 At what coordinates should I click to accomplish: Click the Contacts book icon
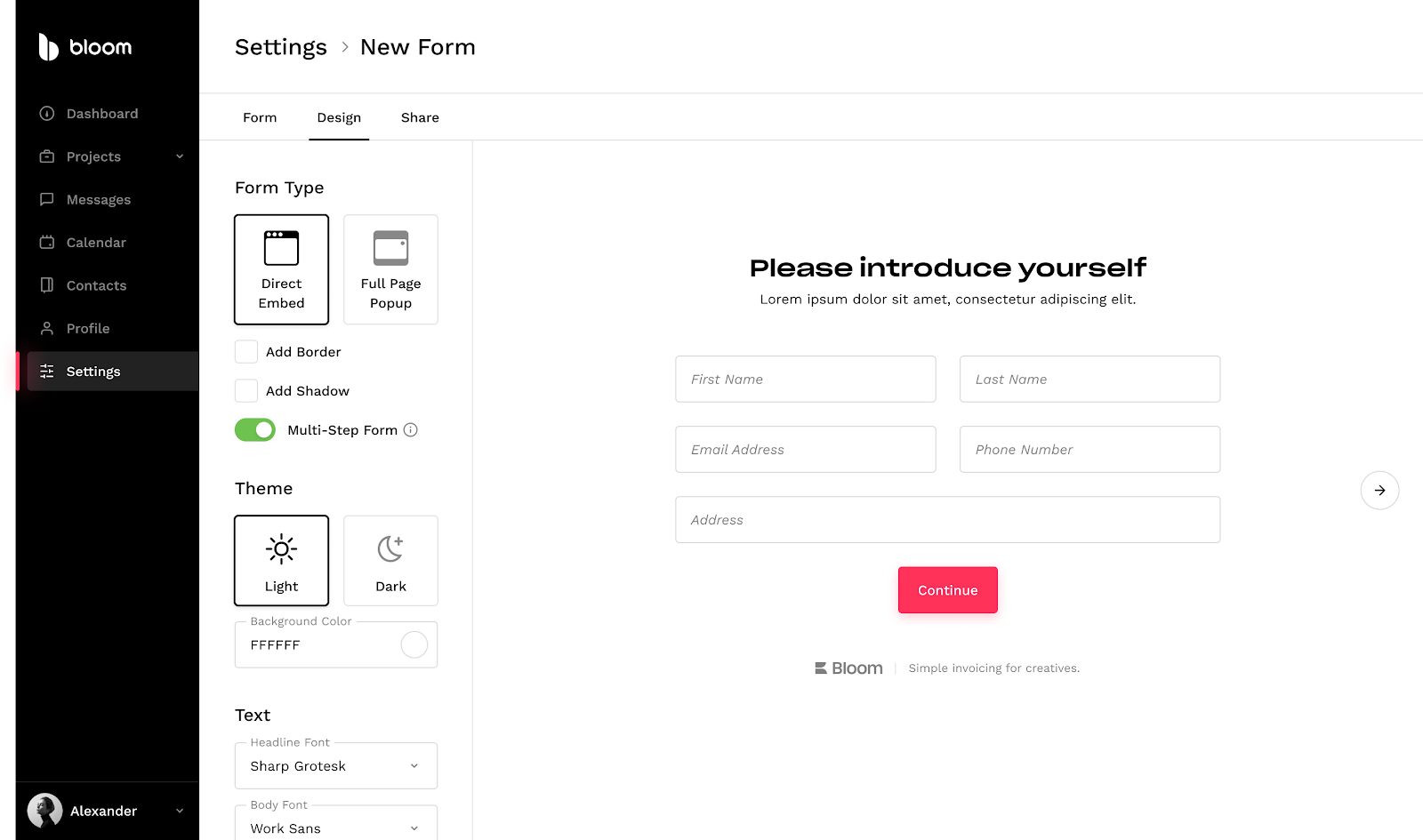point(47,285)
